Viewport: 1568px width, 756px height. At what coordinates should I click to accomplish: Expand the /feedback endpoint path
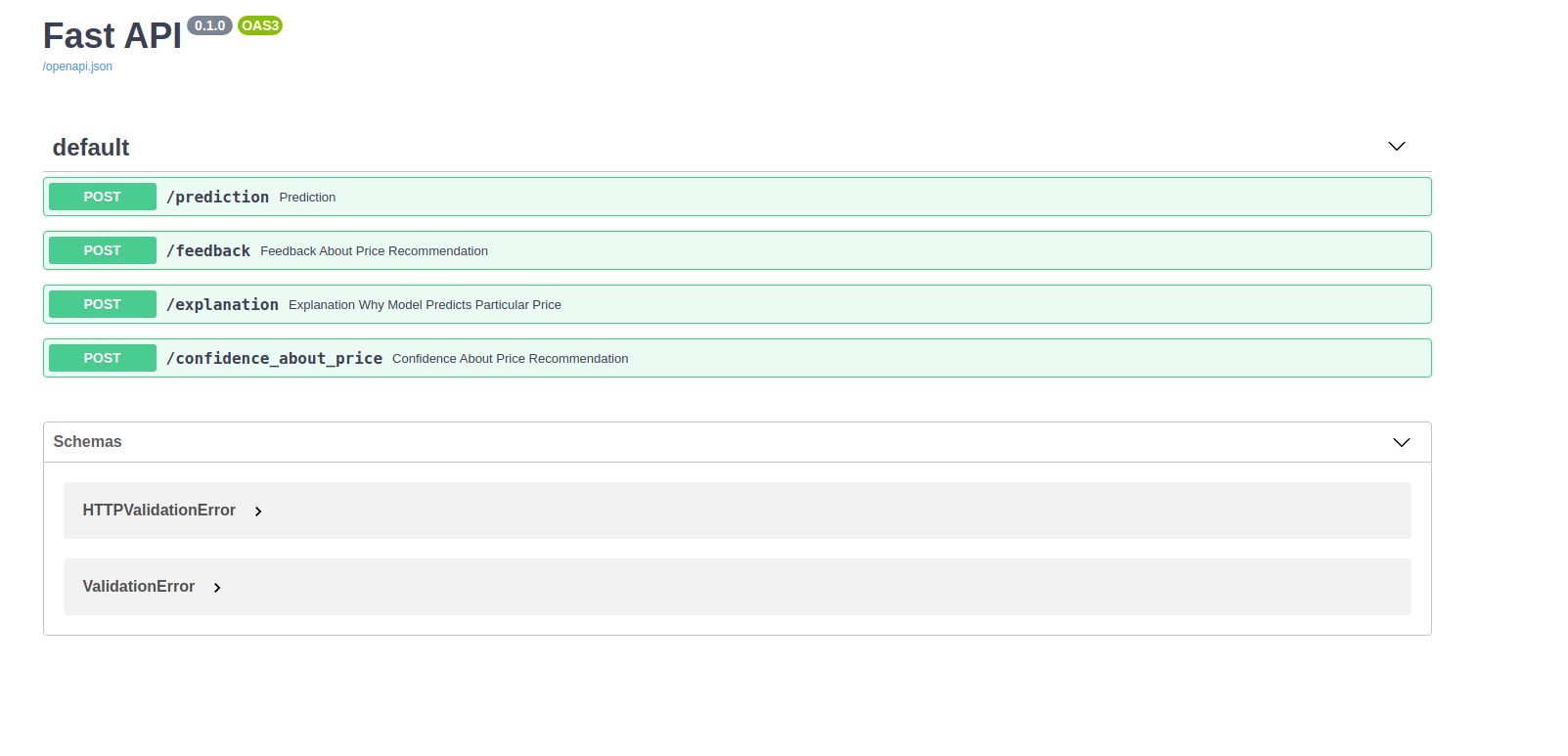pyautogui.click(x=208, y=250)
